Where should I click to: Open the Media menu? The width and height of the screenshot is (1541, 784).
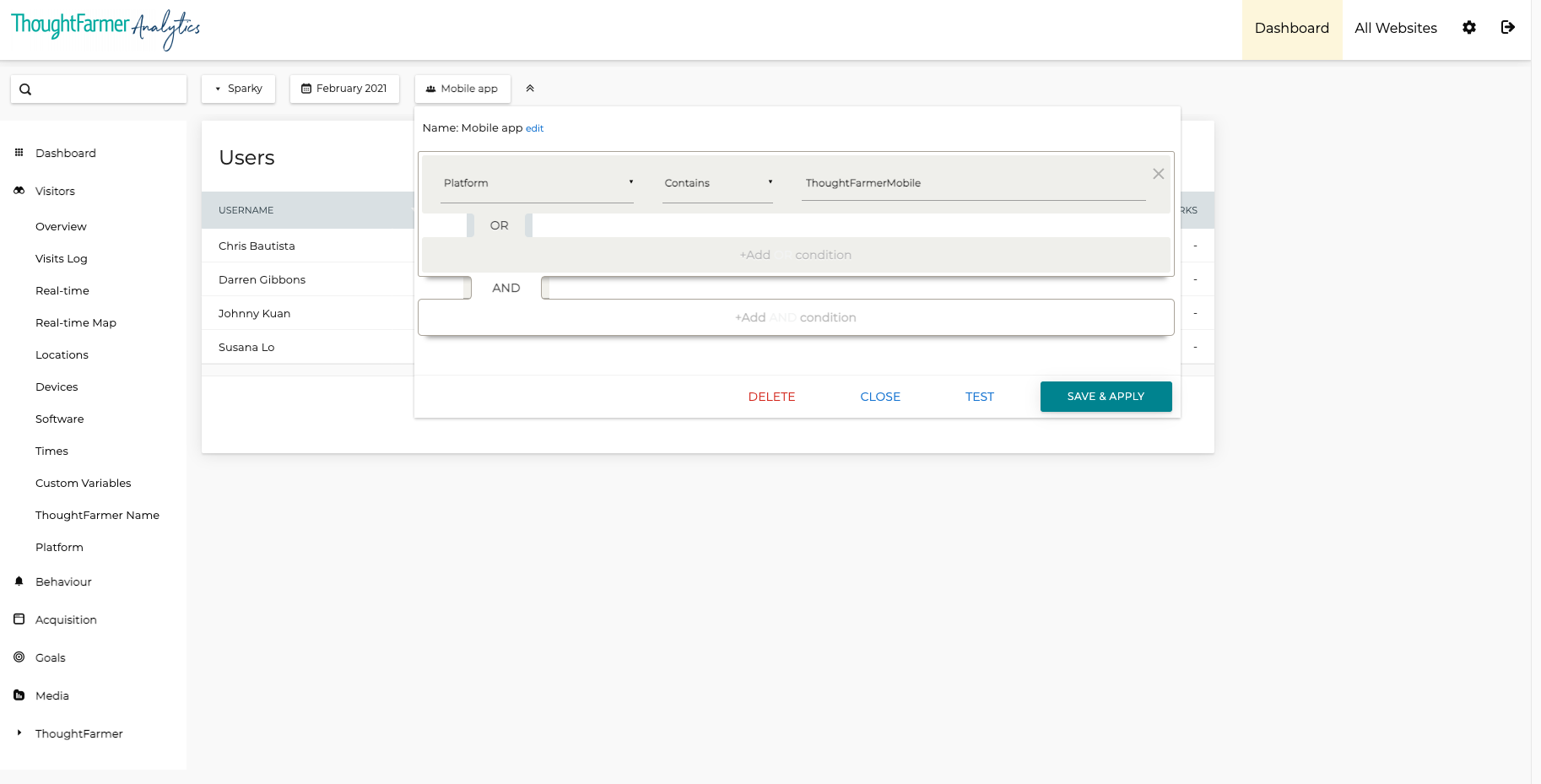coord(52,696)
